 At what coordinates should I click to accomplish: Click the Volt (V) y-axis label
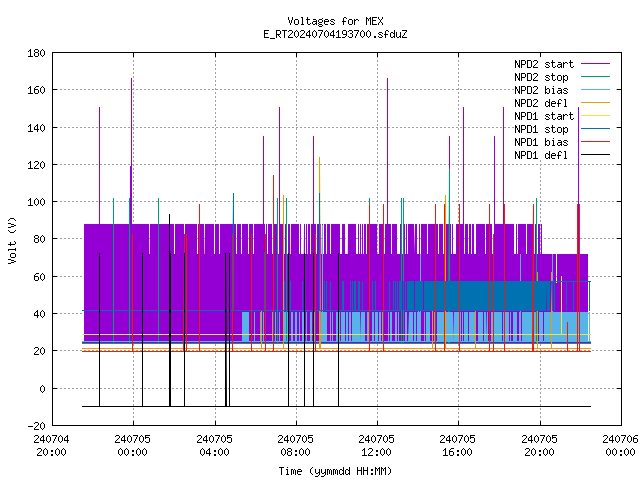[x=13, y=240]
